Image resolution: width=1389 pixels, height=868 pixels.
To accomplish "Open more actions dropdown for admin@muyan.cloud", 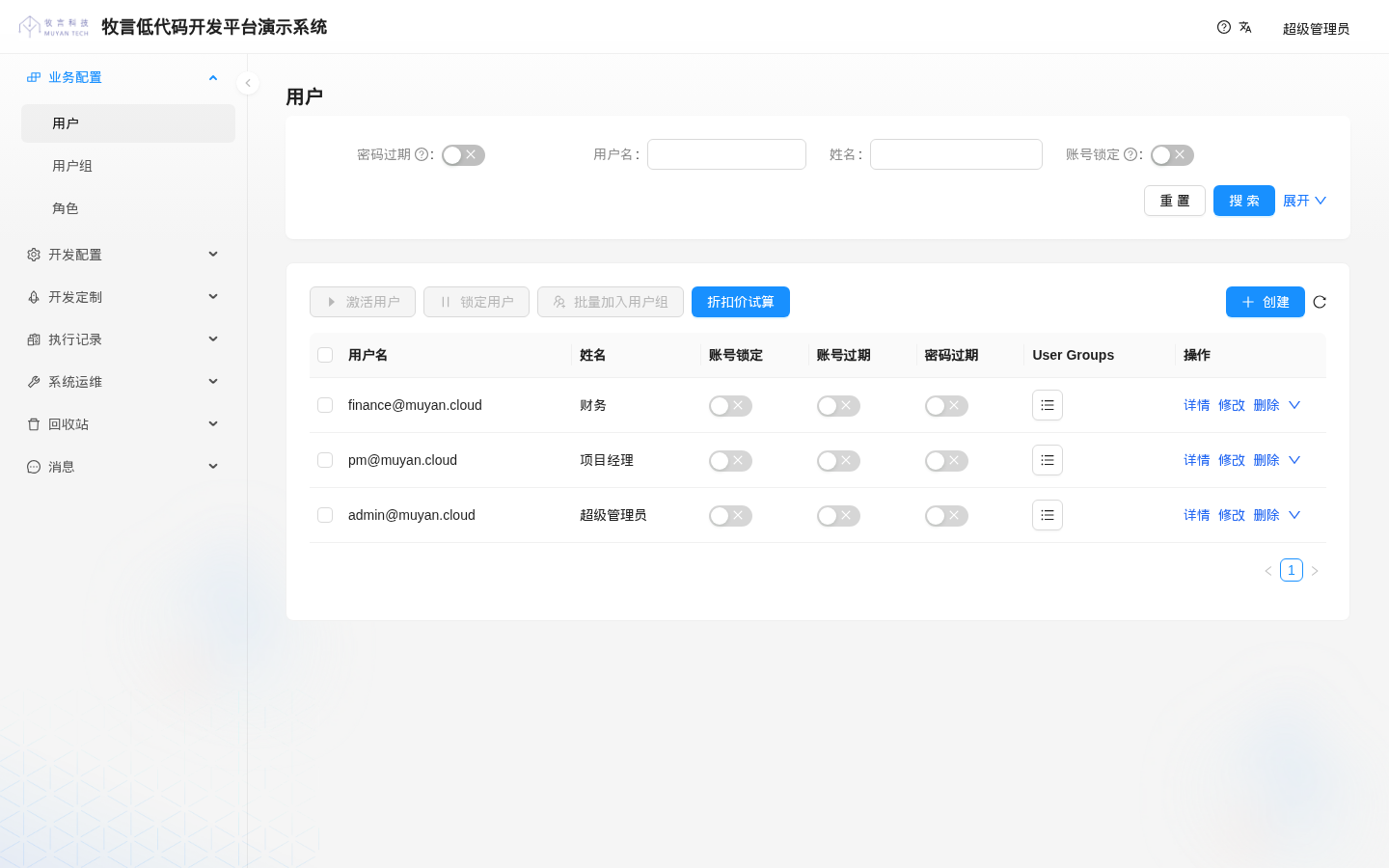I will (x=1294, y=515).
